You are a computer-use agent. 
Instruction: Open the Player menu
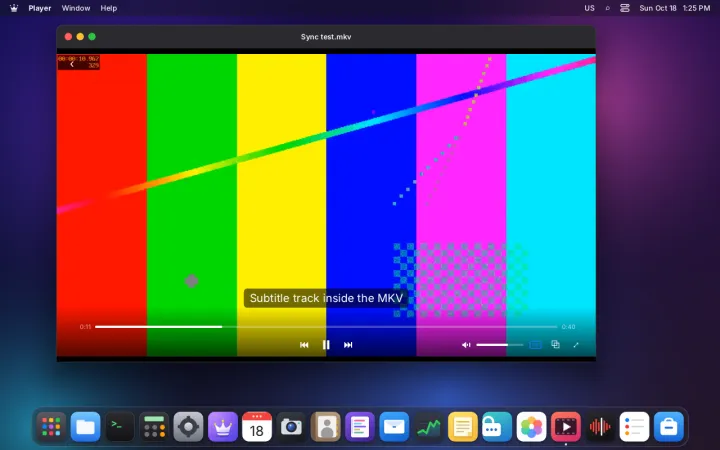coord(39,8)
